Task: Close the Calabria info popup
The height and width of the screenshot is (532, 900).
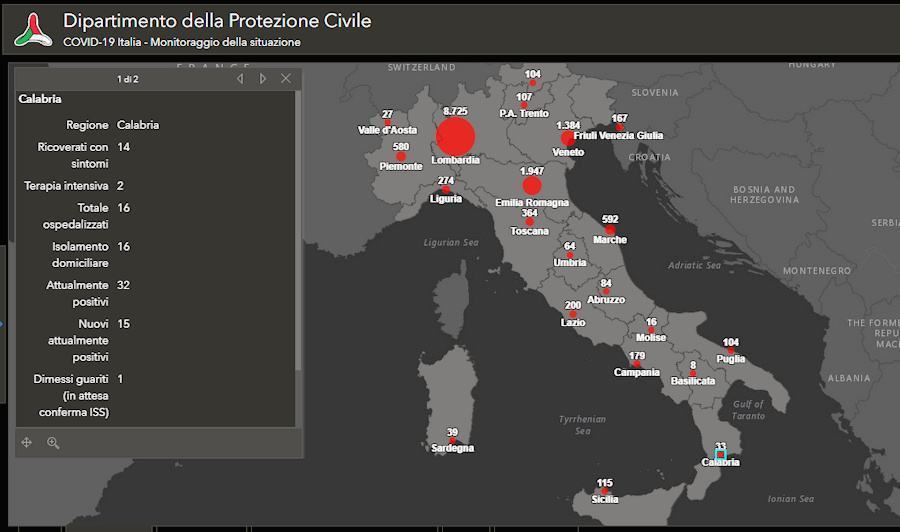Action: pyautogui.click(x=286, y=79)
